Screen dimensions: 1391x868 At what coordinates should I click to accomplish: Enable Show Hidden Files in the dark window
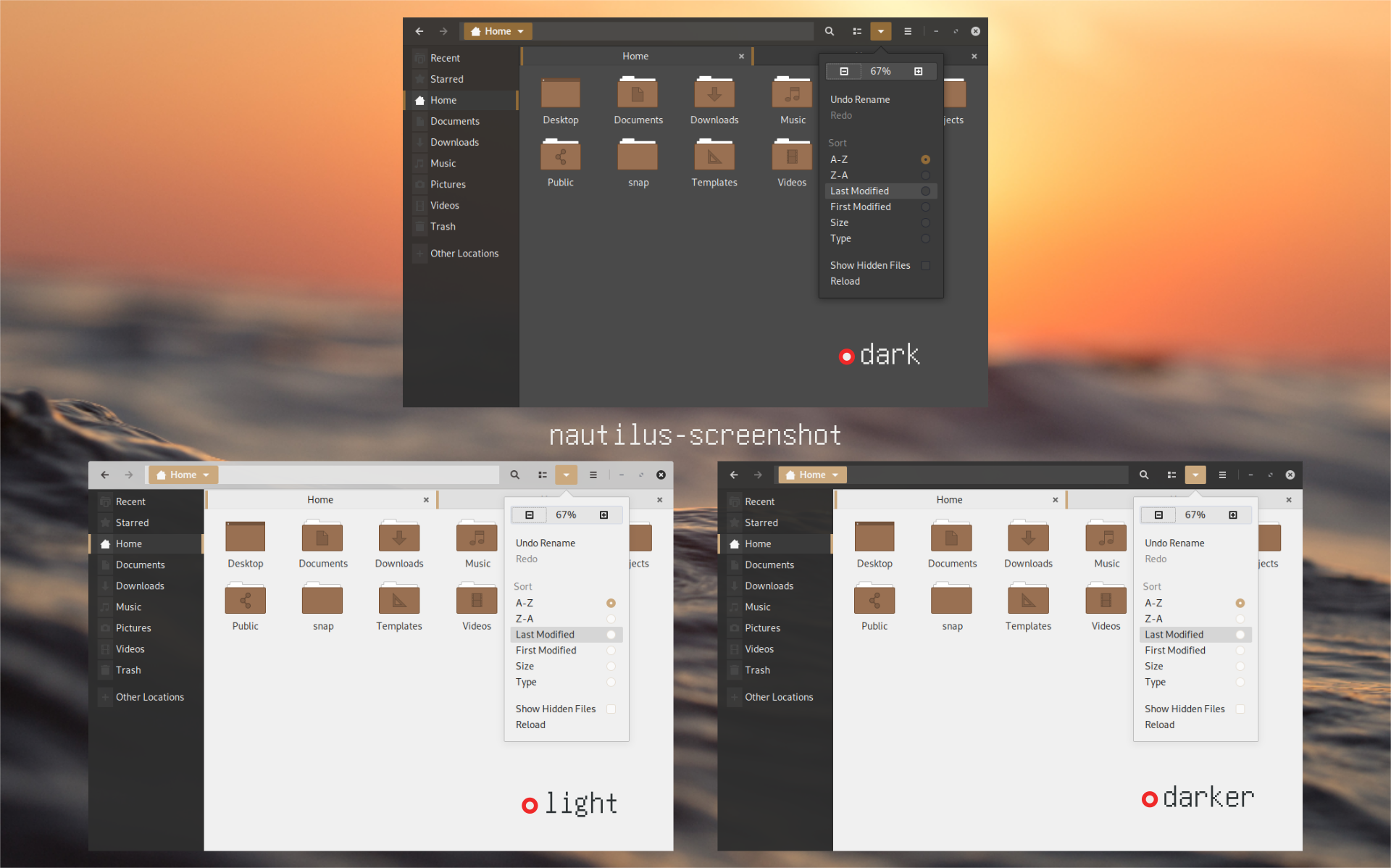tap(881, 265)
